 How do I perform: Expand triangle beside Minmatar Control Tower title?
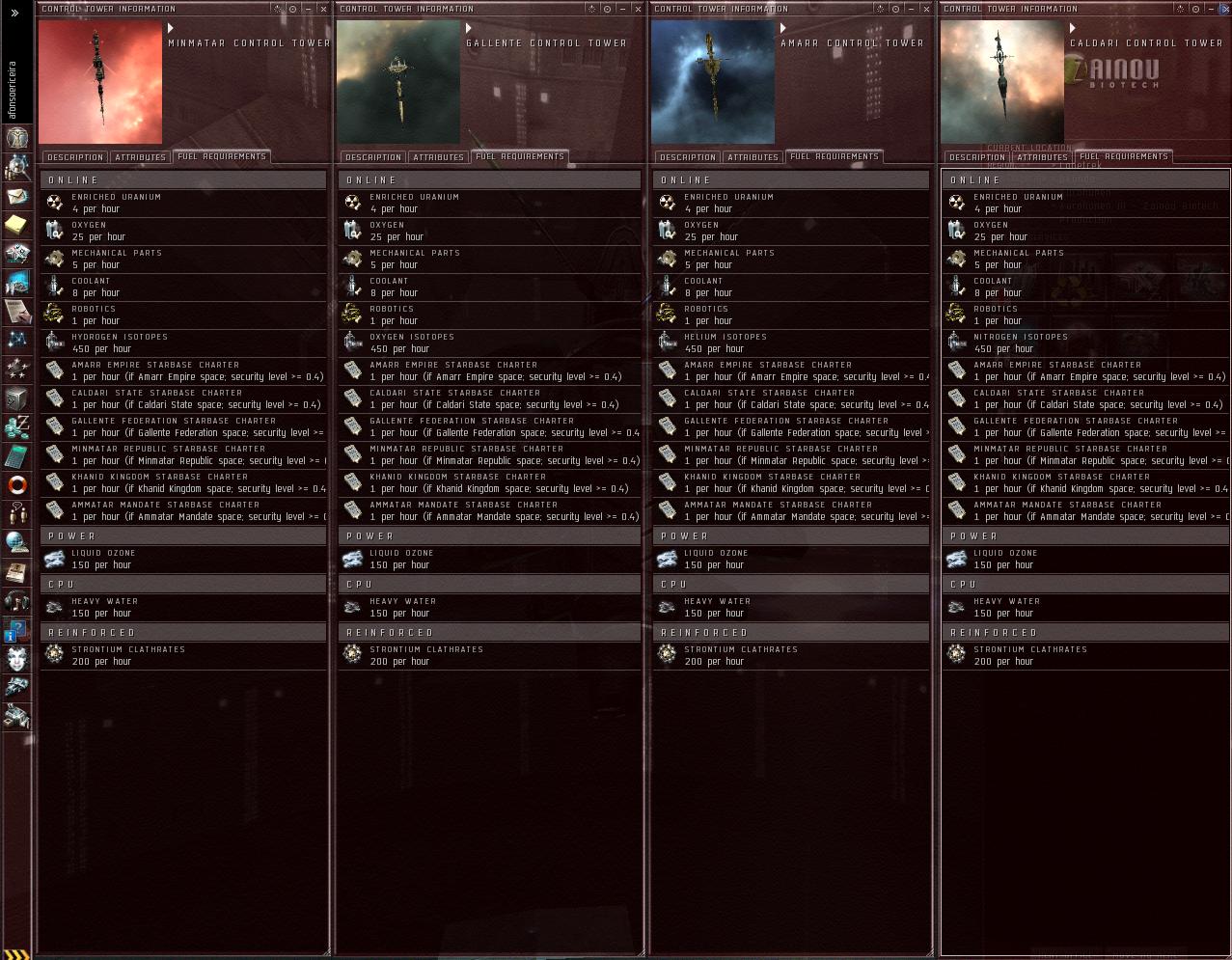click(x=171, y=29)
